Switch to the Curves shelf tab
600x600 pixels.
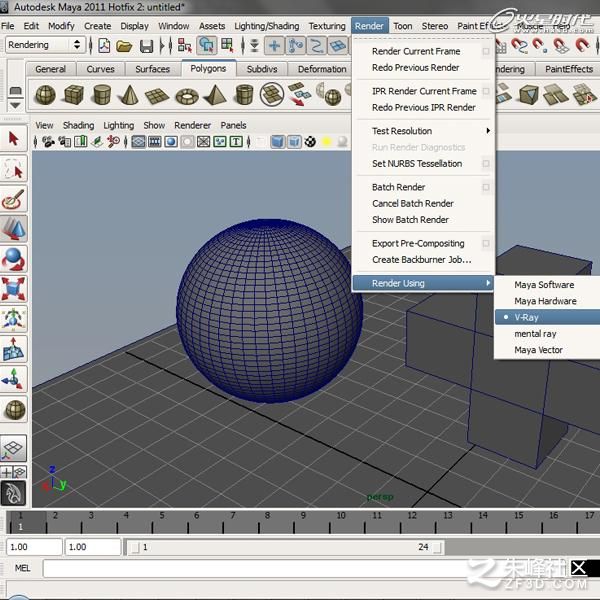tap(100, 69)
